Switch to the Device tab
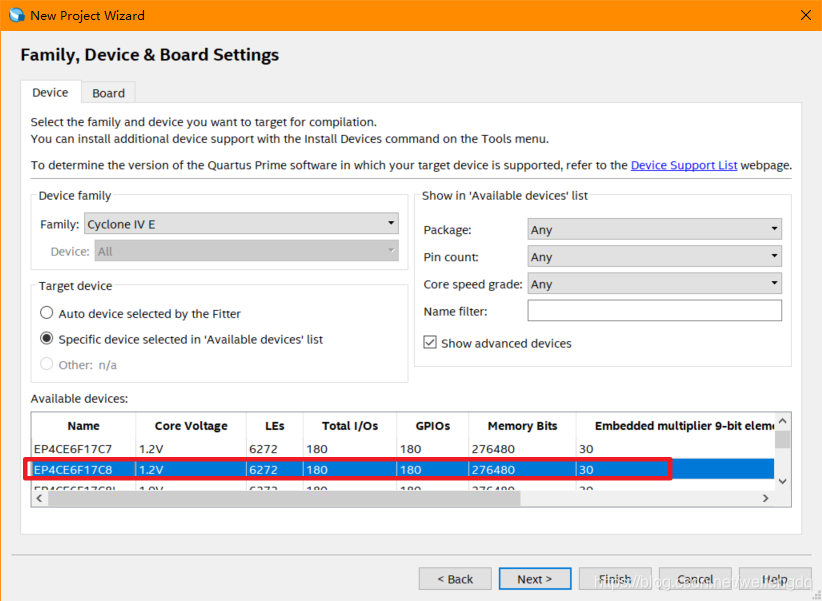 click(x=50, y=92)
